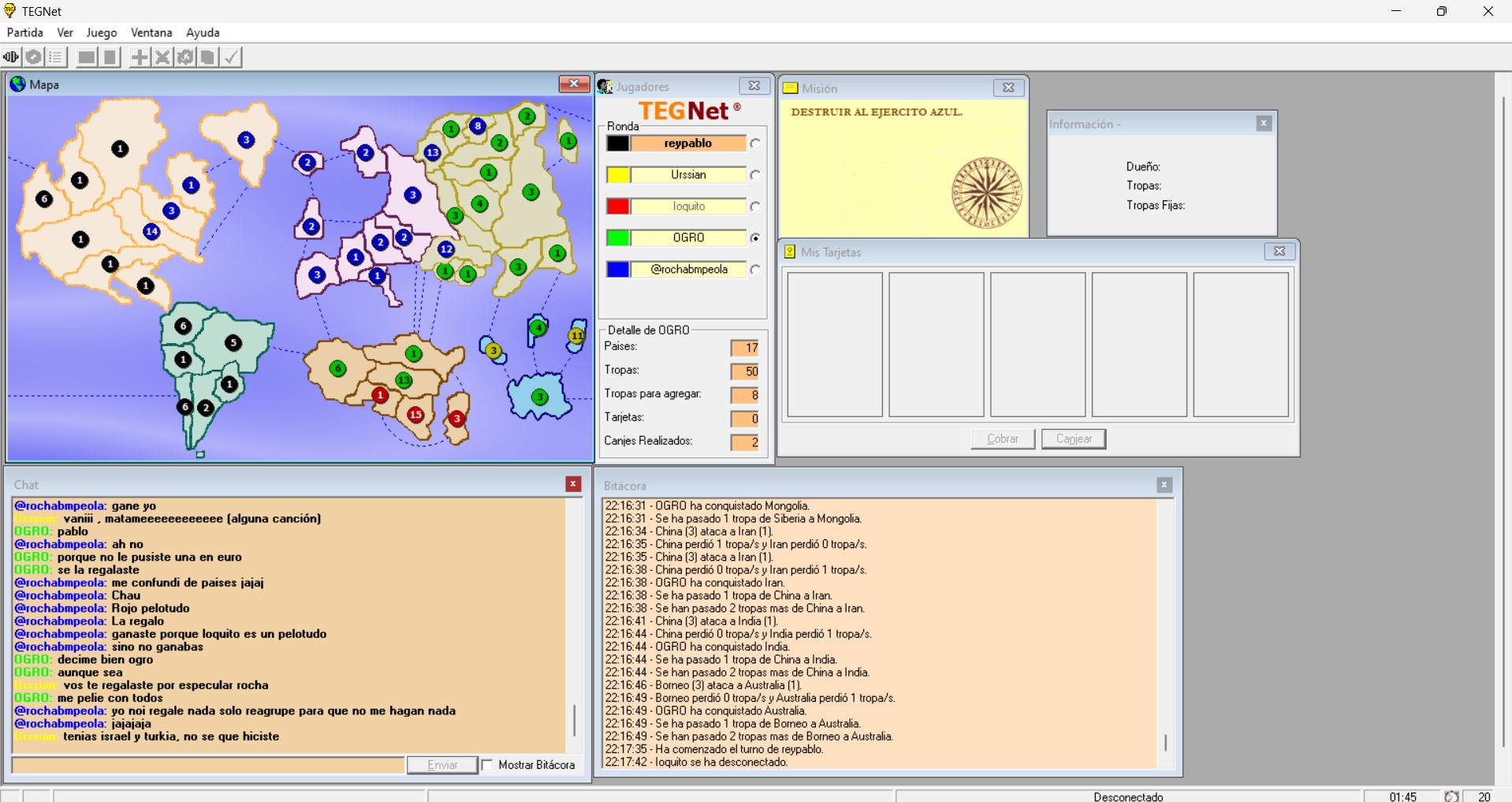Click the OGRO player name button
Image resolution: width=1512 pixels, height=802 pixels.
pos(688,237)
